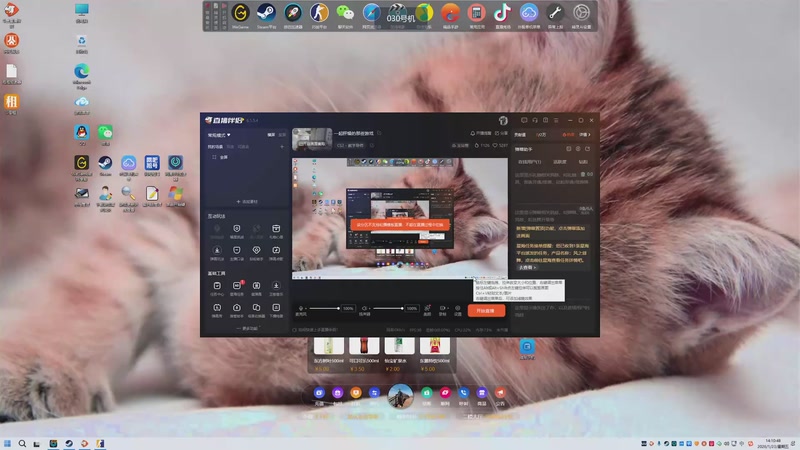Adjust the microphone volume slider
800x450 pixels.
[x=324, y=308]
